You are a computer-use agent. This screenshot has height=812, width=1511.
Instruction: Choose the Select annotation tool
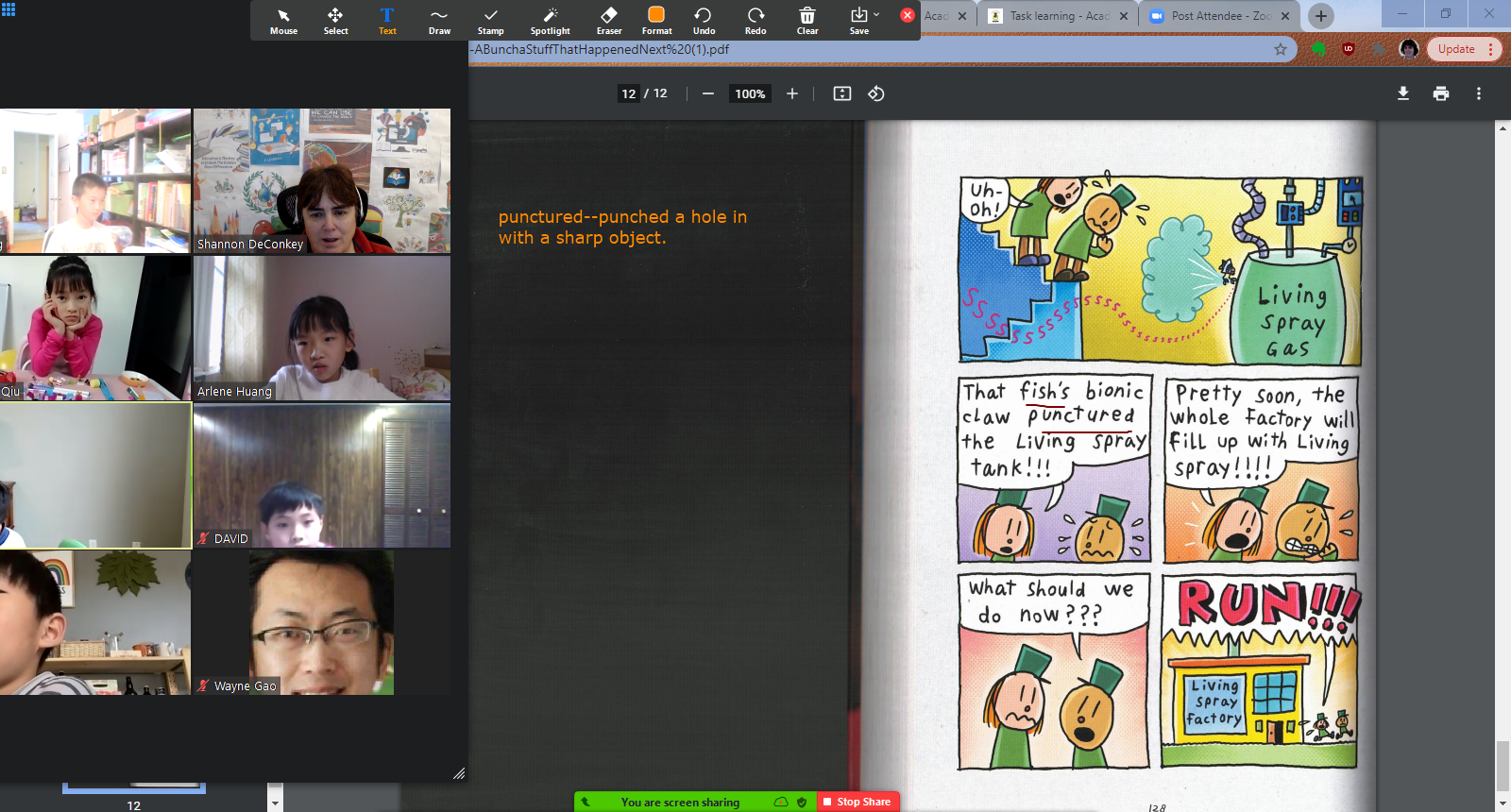click(x=335, y=21)
